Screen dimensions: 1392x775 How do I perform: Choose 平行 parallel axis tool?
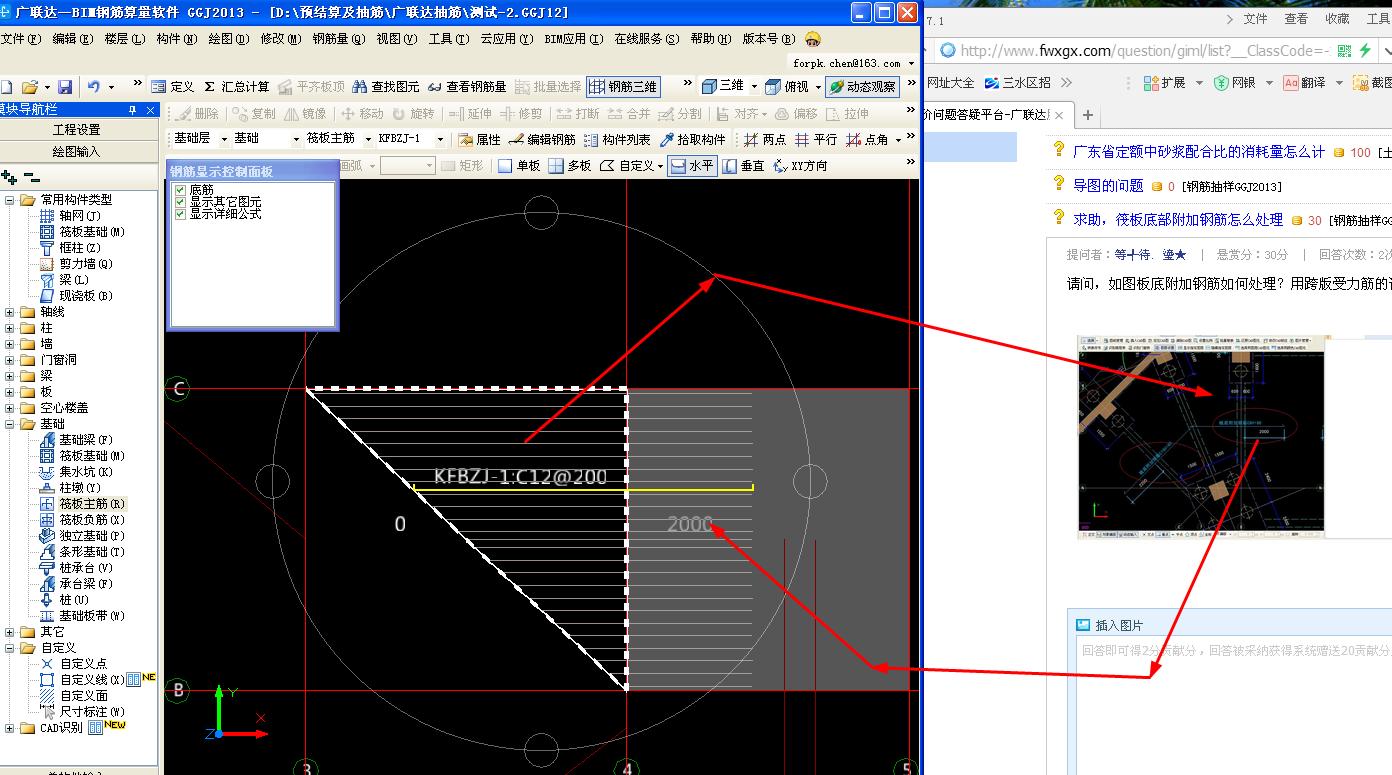[816, 140]
